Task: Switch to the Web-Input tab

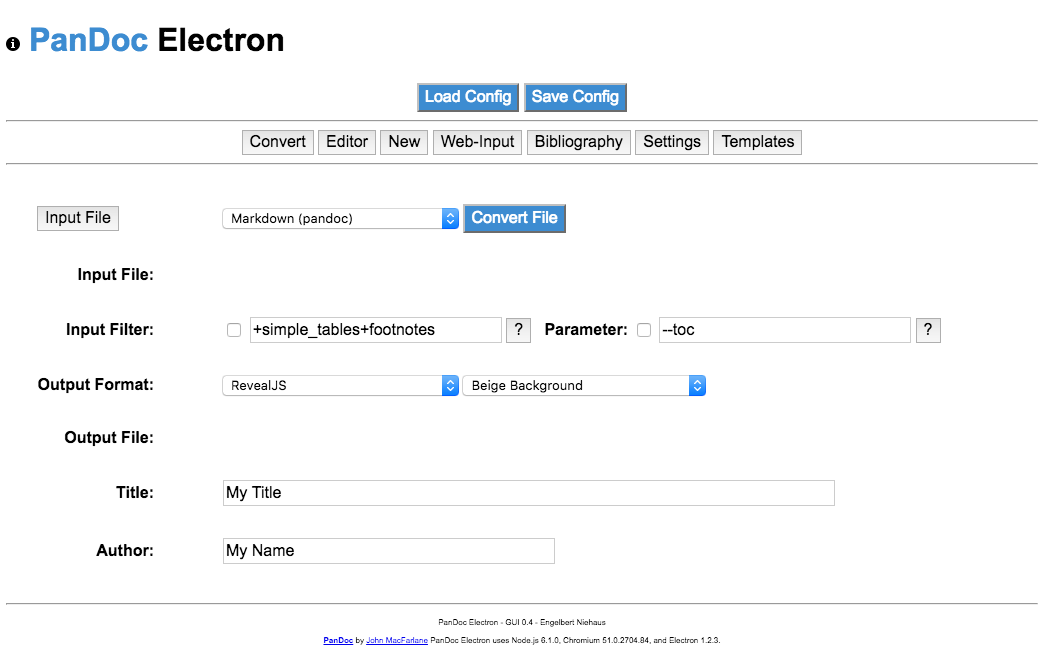Action: click(x=477, y=141)
